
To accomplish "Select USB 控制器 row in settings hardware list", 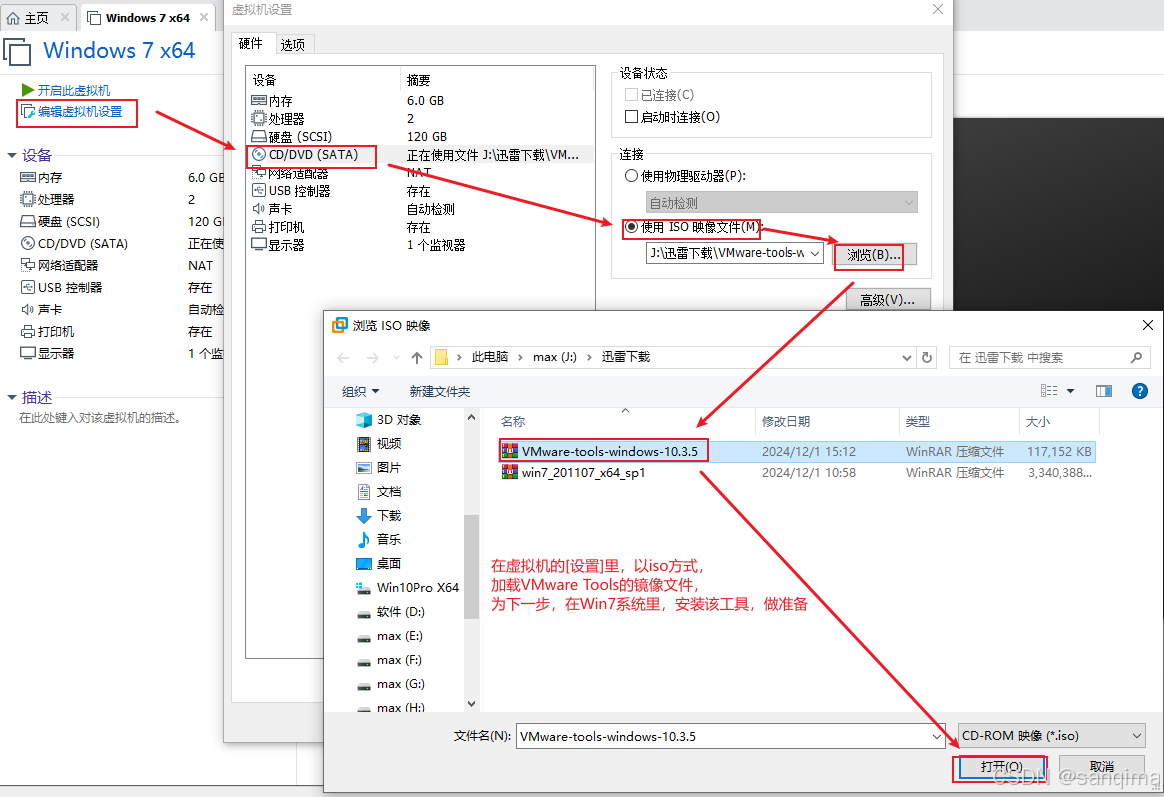I will tap(421, 191).
